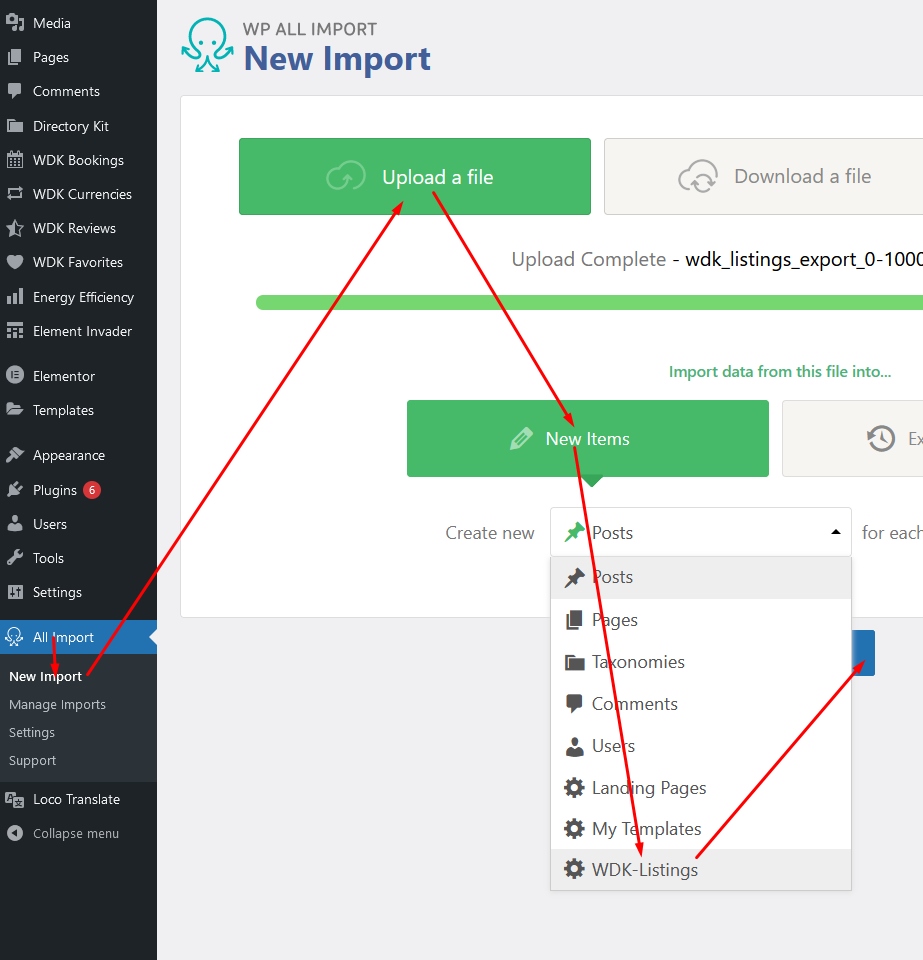The width and height of the screenshot is (923, 960).
Task: Click the Appearance paintbrush icon
Action: 15,455
